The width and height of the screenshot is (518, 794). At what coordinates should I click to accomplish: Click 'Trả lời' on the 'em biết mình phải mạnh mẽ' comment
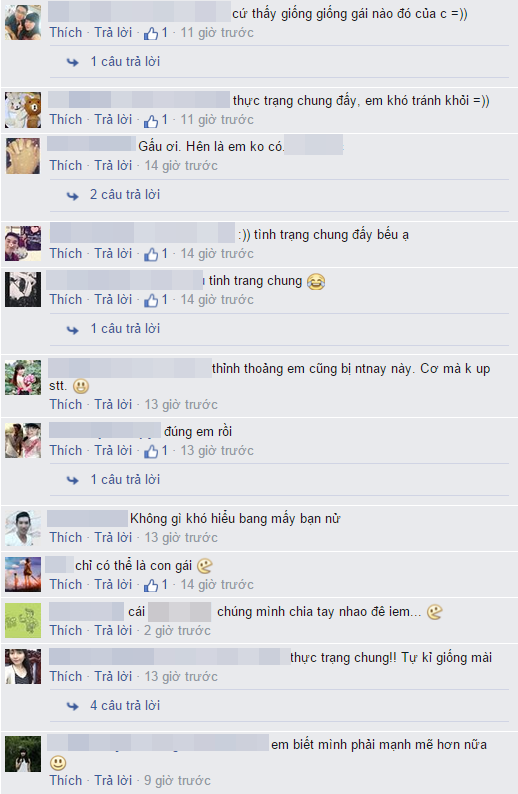[x=113, y=780]
